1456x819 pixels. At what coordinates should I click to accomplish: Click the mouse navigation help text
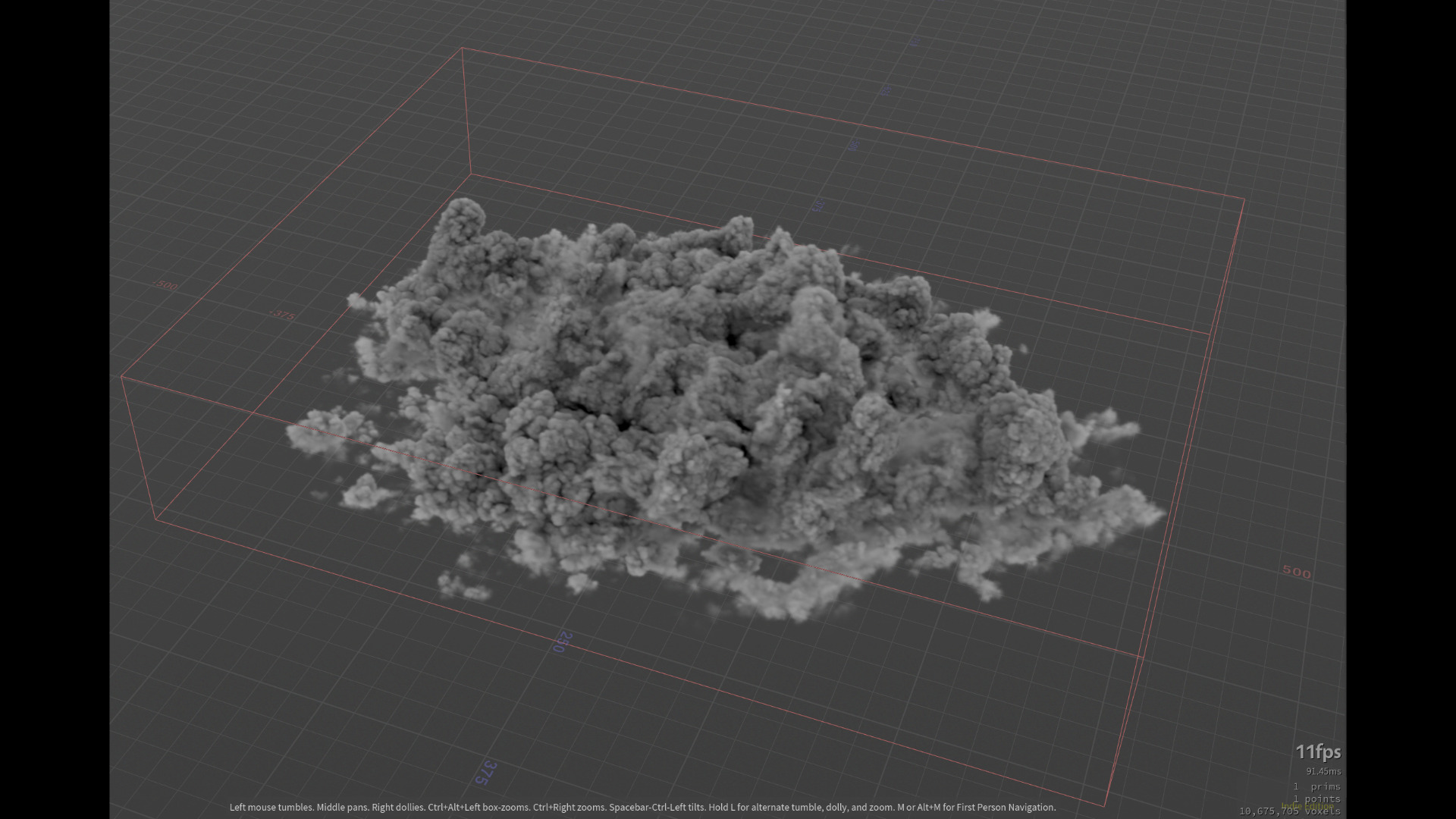point(643,808)
